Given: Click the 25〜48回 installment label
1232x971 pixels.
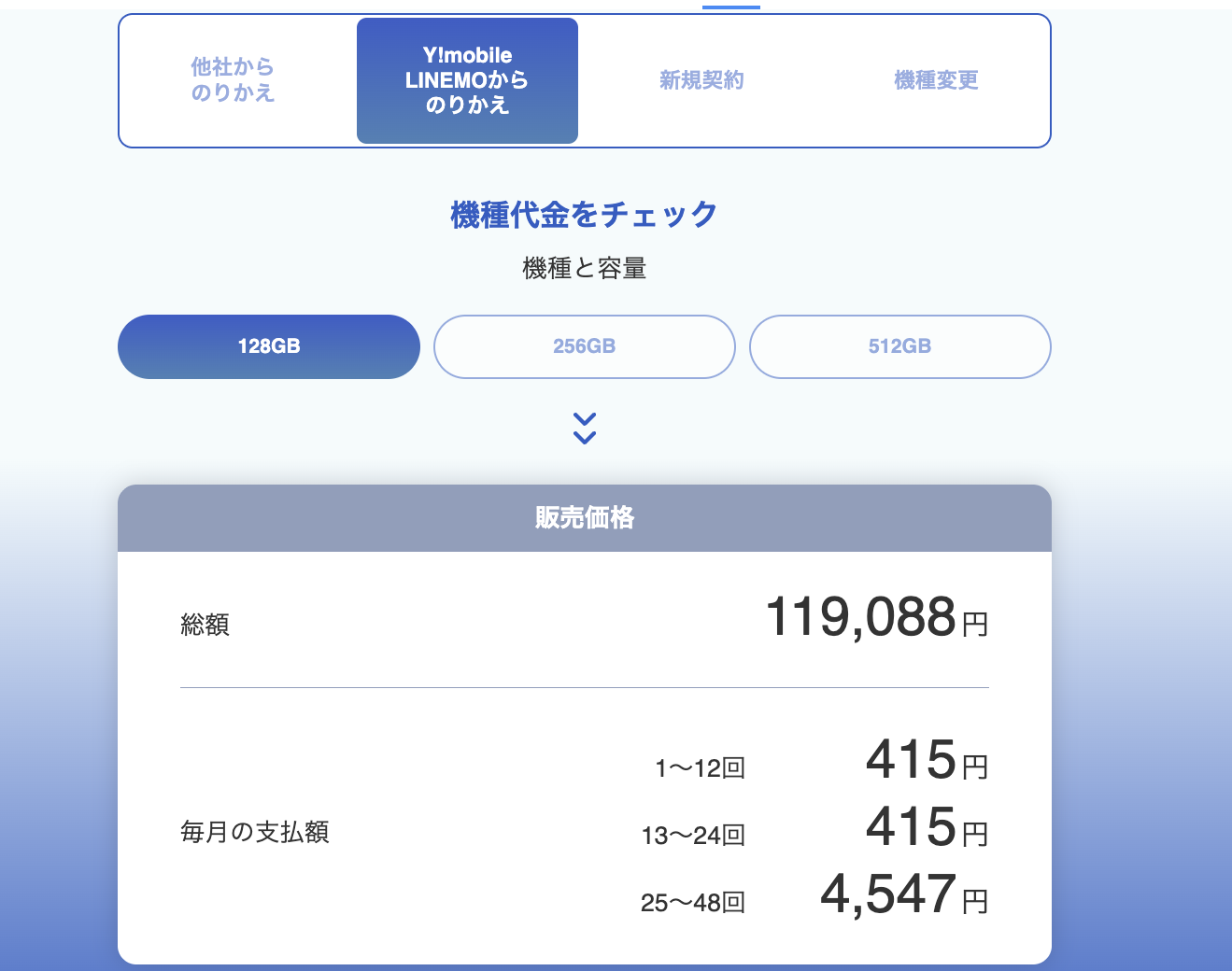Looking at the screenshot, I should point(693,903).
